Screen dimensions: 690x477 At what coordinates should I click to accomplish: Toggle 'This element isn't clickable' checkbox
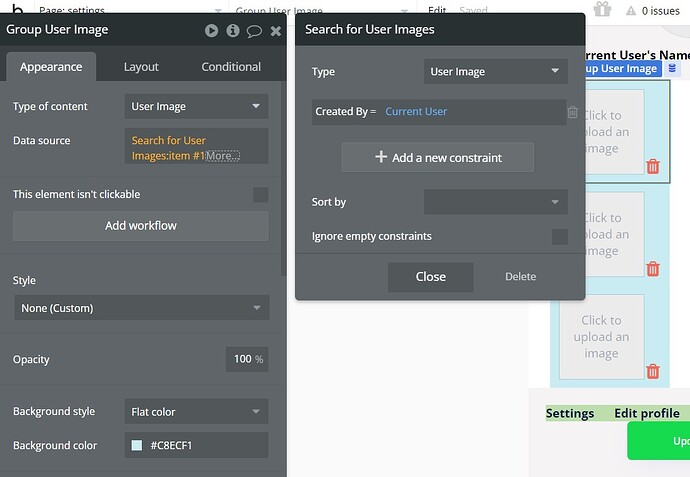pos(261,194)
